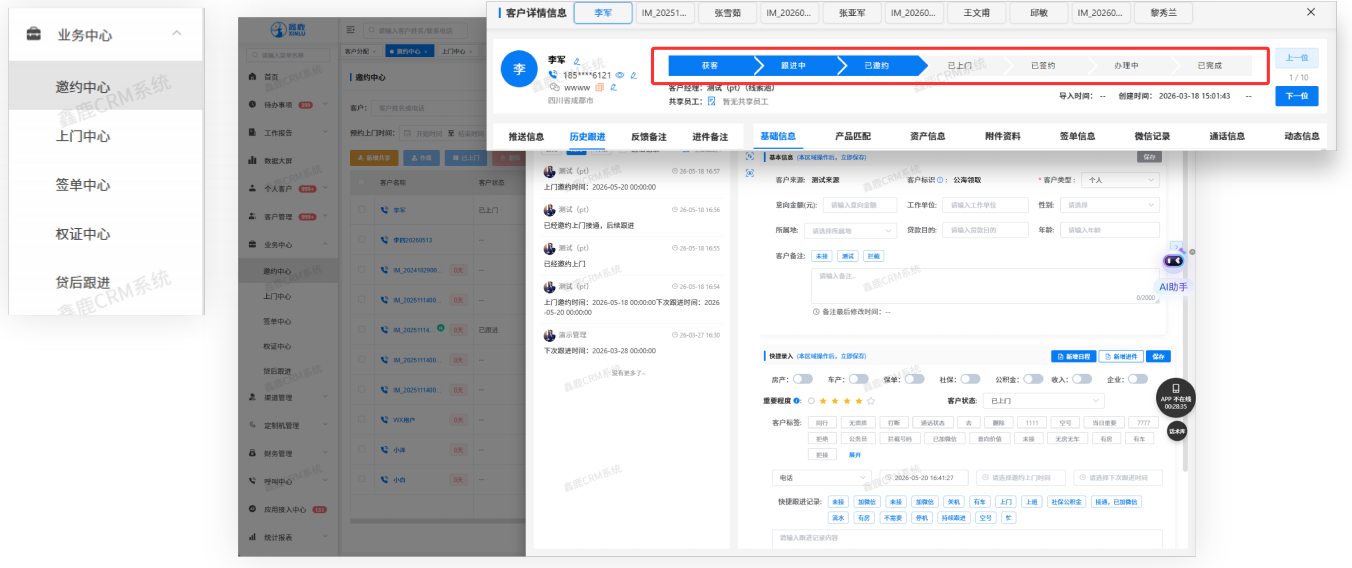Click the 统计报表 icon in sidebar
This screenshot has width=1352, height=568.
pos(252,537)
